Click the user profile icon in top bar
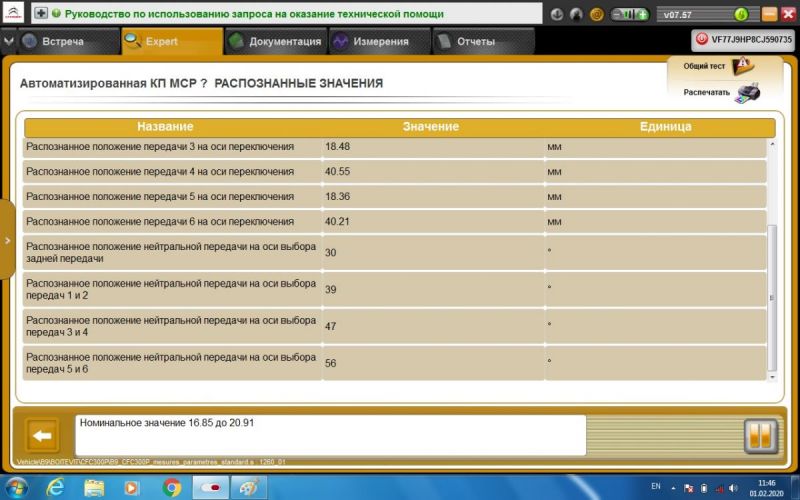The width and height of the screenshot is (800, 500). [578, 15]
